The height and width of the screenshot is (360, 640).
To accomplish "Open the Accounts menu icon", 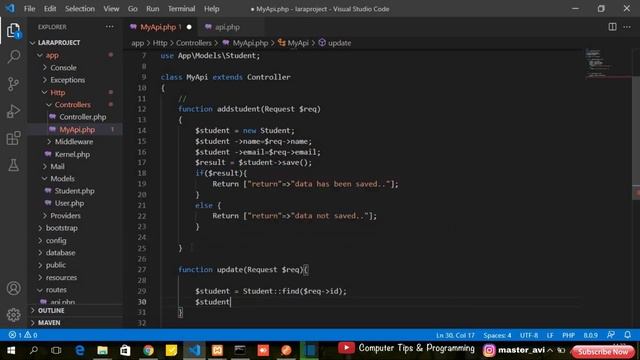I will click(13, 289).
